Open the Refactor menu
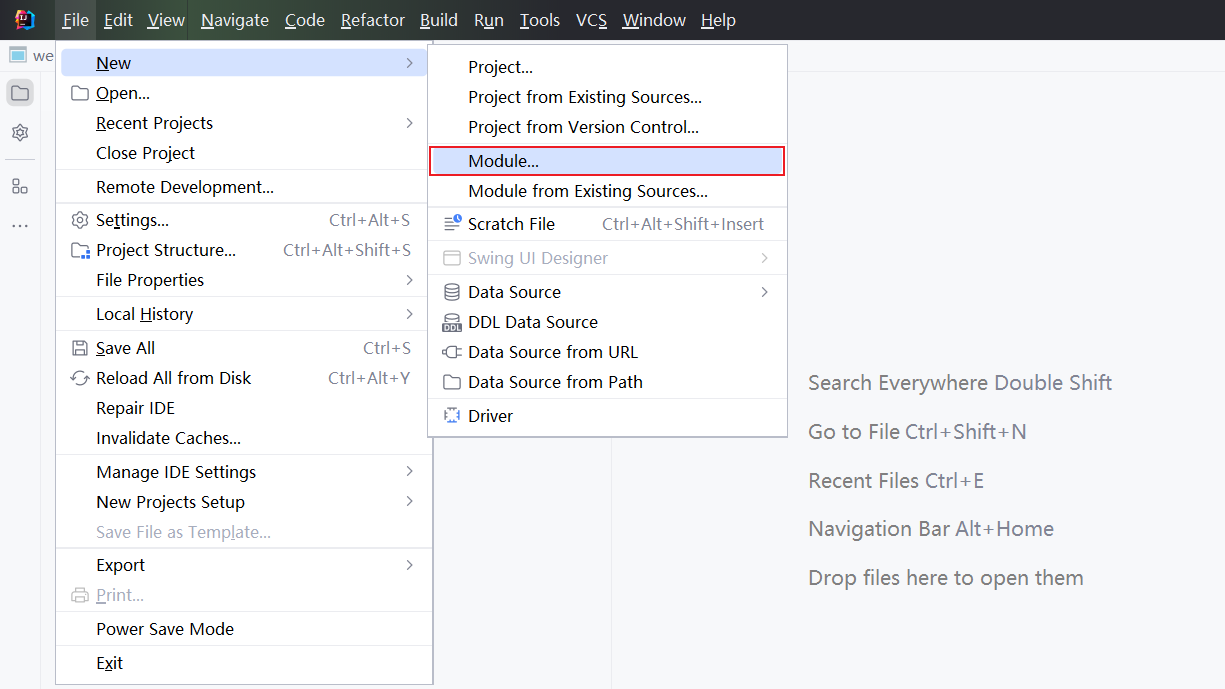 [372, 19]
